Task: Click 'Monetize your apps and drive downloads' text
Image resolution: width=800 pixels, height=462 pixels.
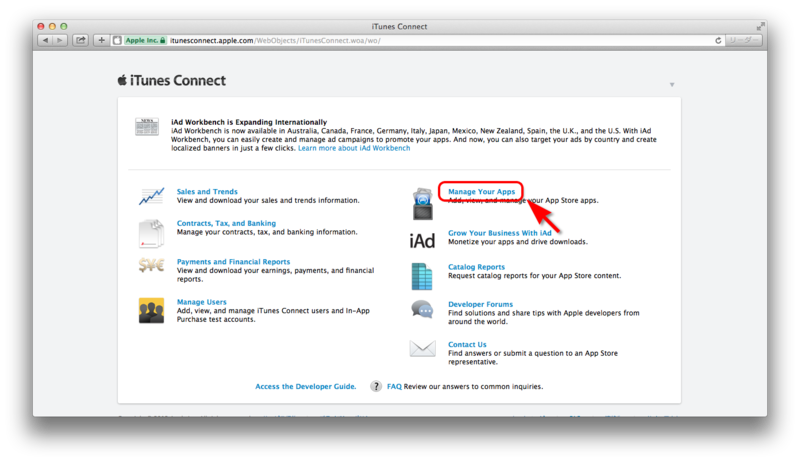Action: (x=518, y=242)
